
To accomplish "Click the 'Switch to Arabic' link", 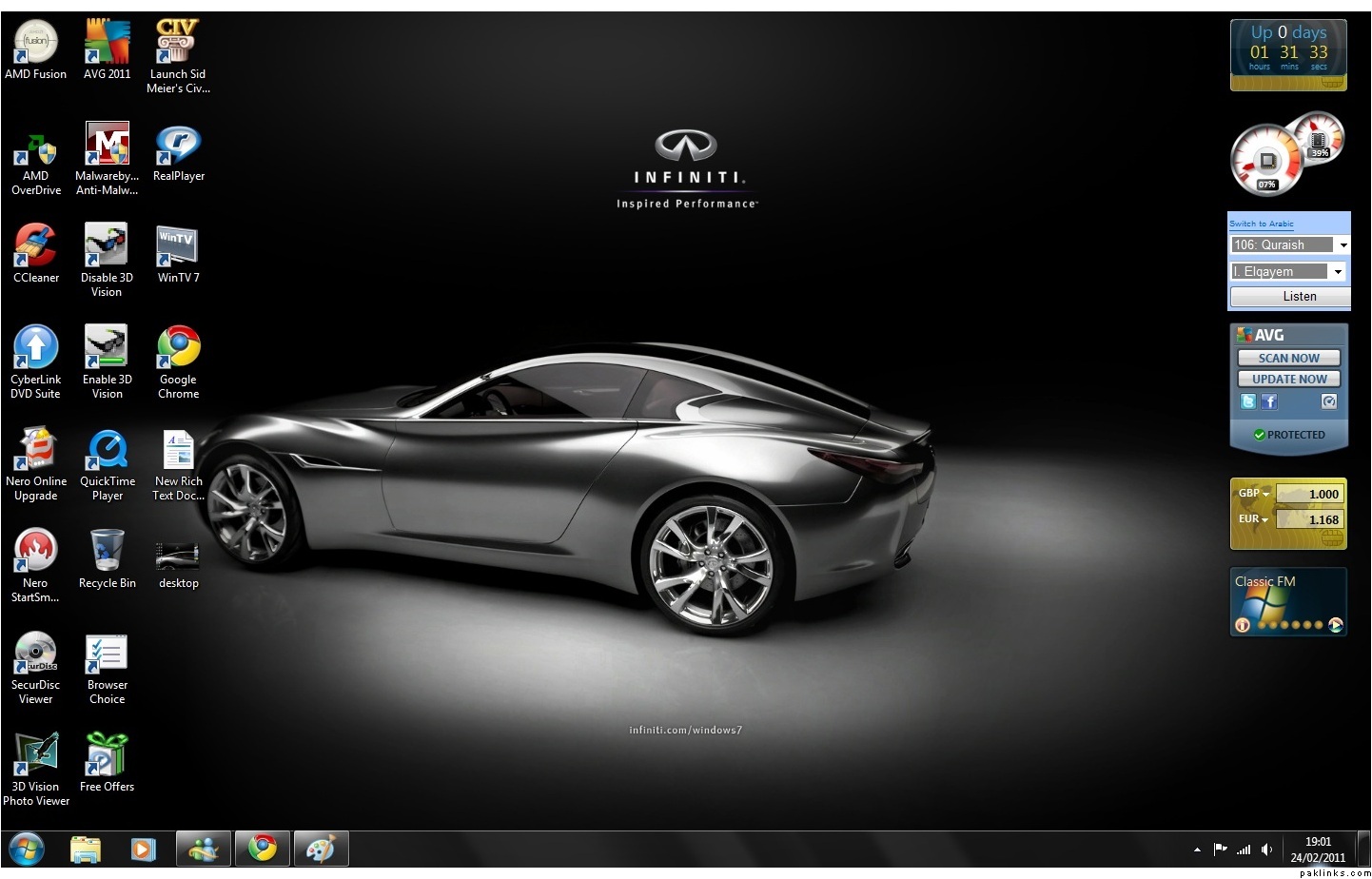I will tap(1261, 225).
